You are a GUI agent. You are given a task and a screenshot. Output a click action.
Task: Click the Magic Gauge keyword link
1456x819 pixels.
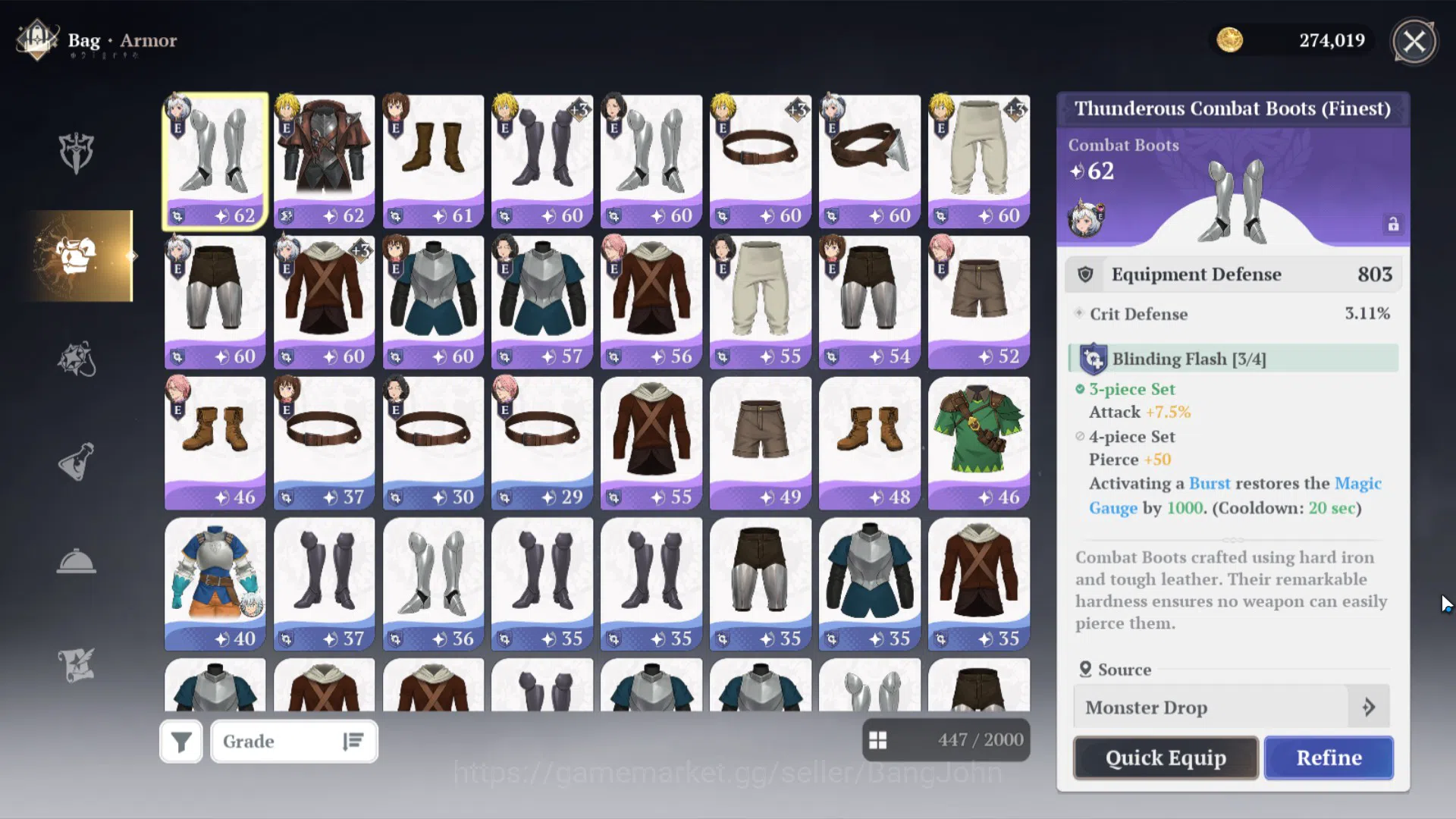1235,496
